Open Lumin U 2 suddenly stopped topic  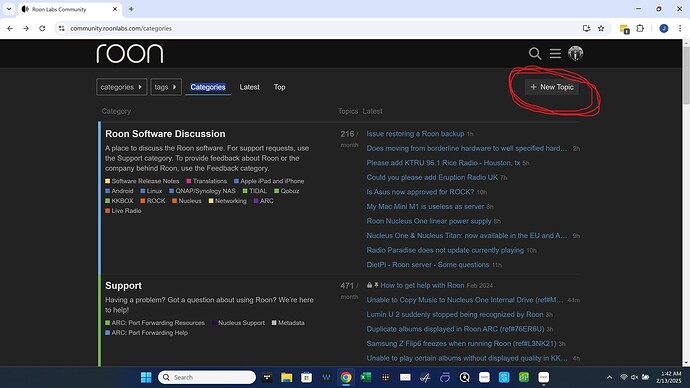coord(455,315)
